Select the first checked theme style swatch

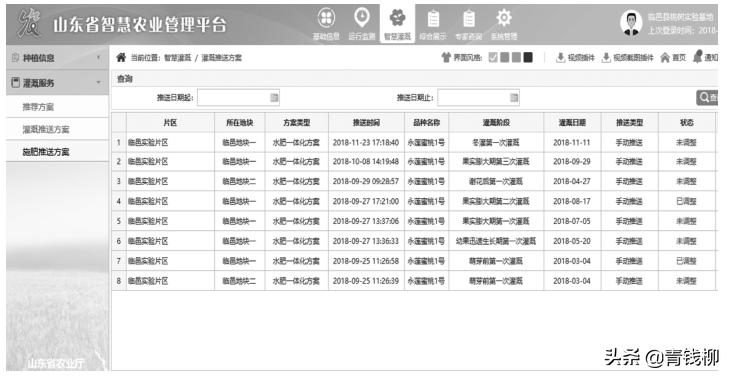click(x=493, y=58)
